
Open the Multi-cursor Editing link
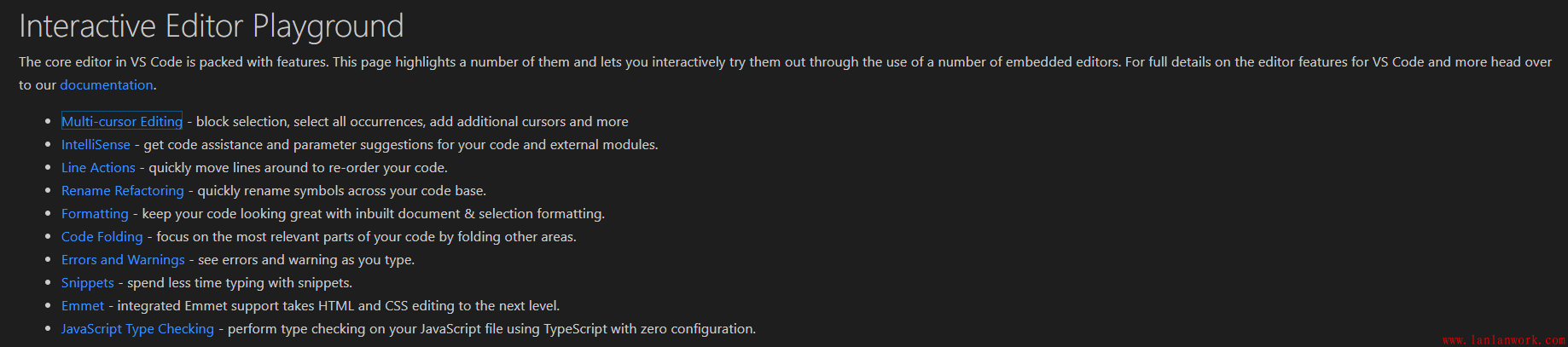tap(121, 122)
